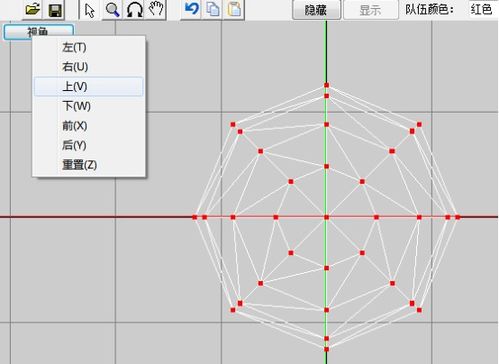Choose 左(T) from the view menu

pyautogui.click(x=89, y=47)
